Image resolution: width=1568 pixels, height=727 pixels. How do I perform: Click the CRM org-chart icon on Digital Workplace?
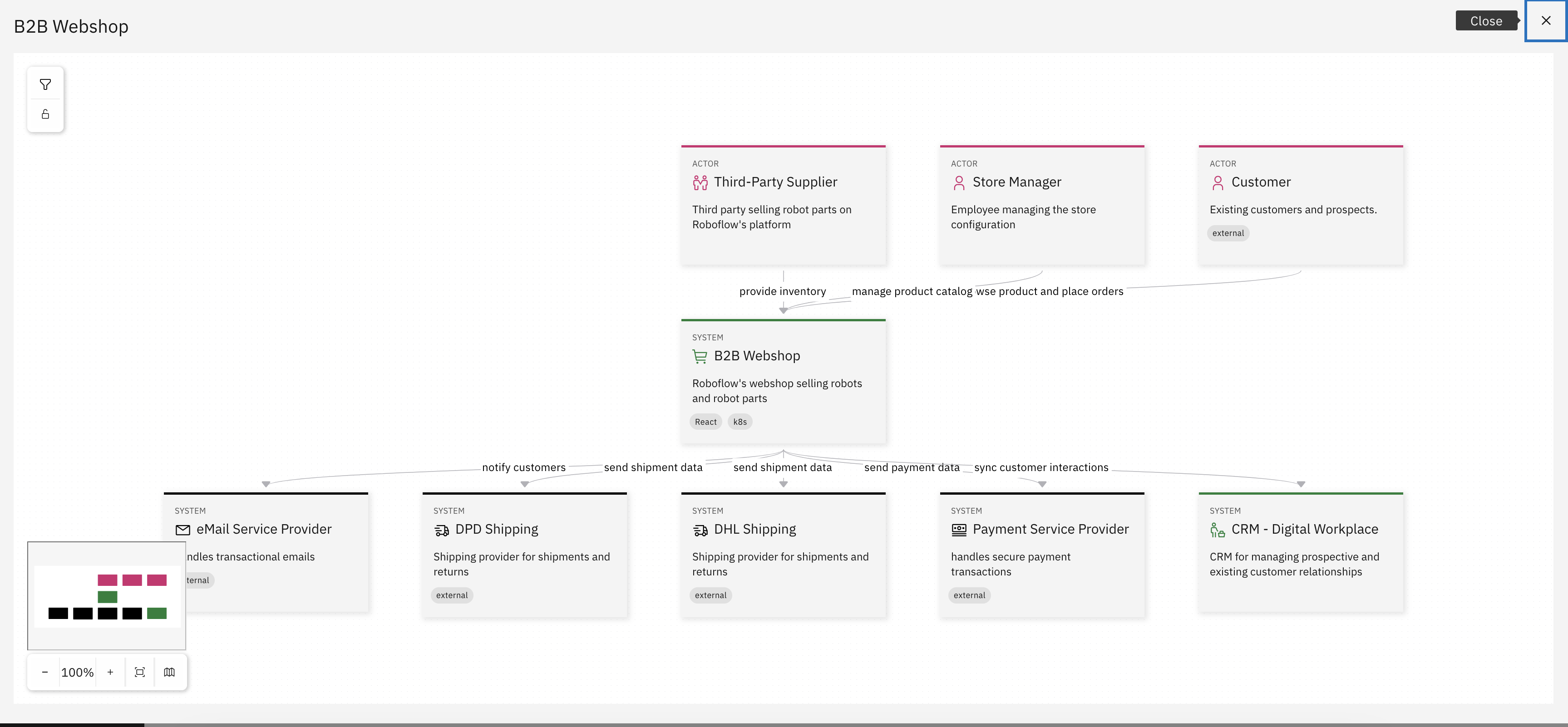pos(1218,530)
